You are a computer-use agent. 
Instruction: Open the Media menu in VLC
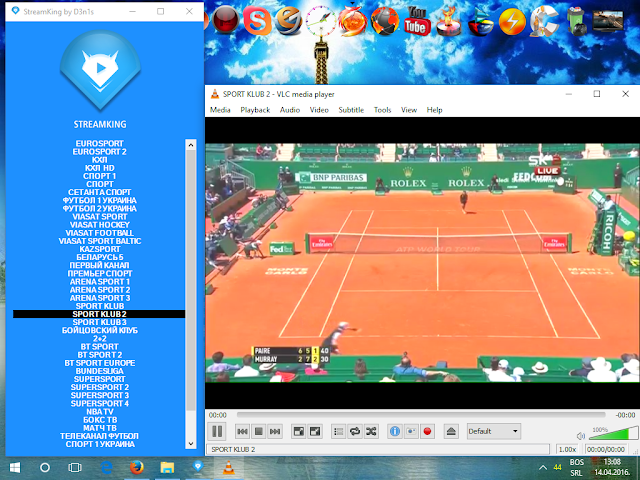pos(220,110)
